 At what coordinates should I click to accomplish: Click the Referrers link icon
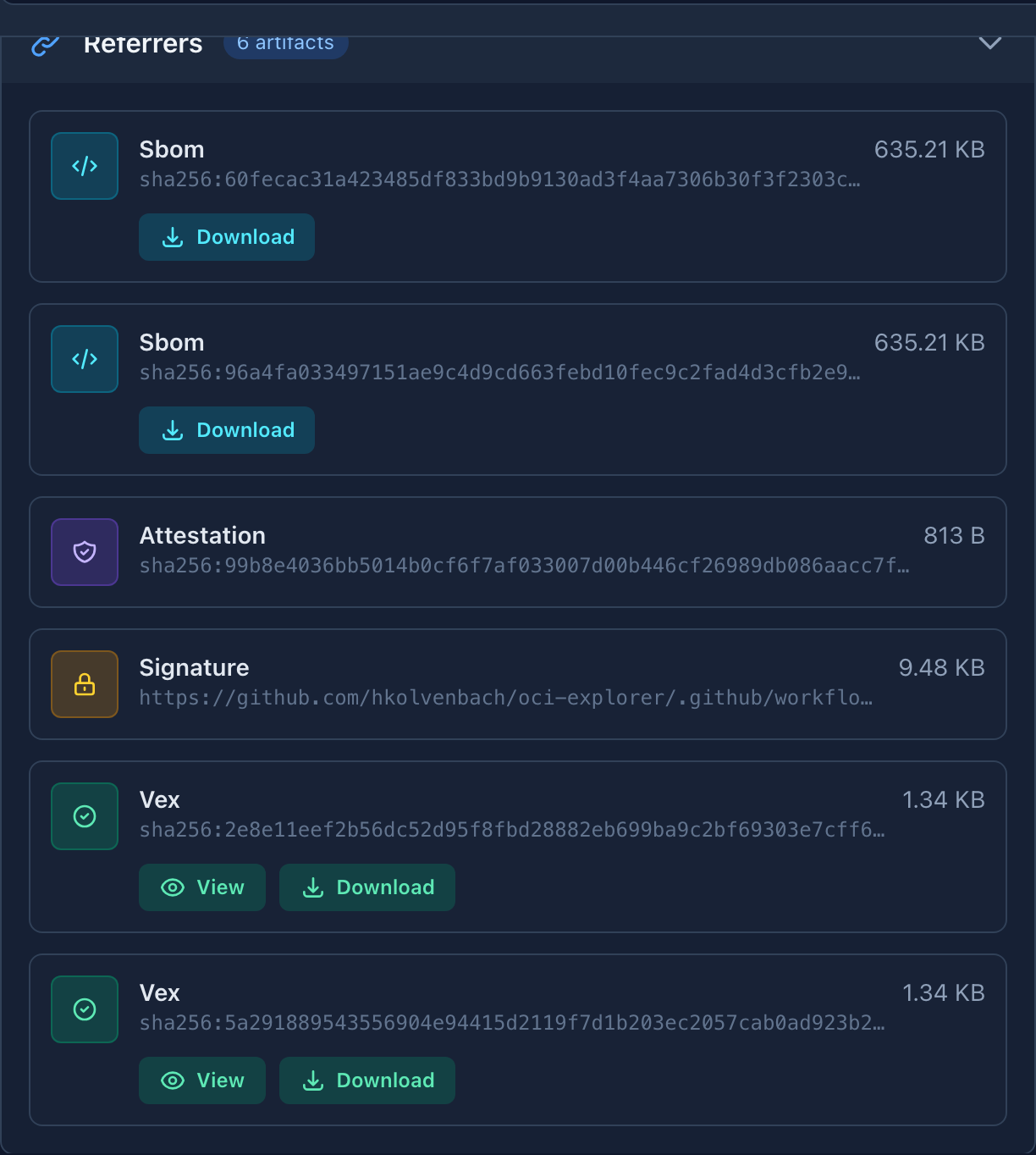point(45,45)
